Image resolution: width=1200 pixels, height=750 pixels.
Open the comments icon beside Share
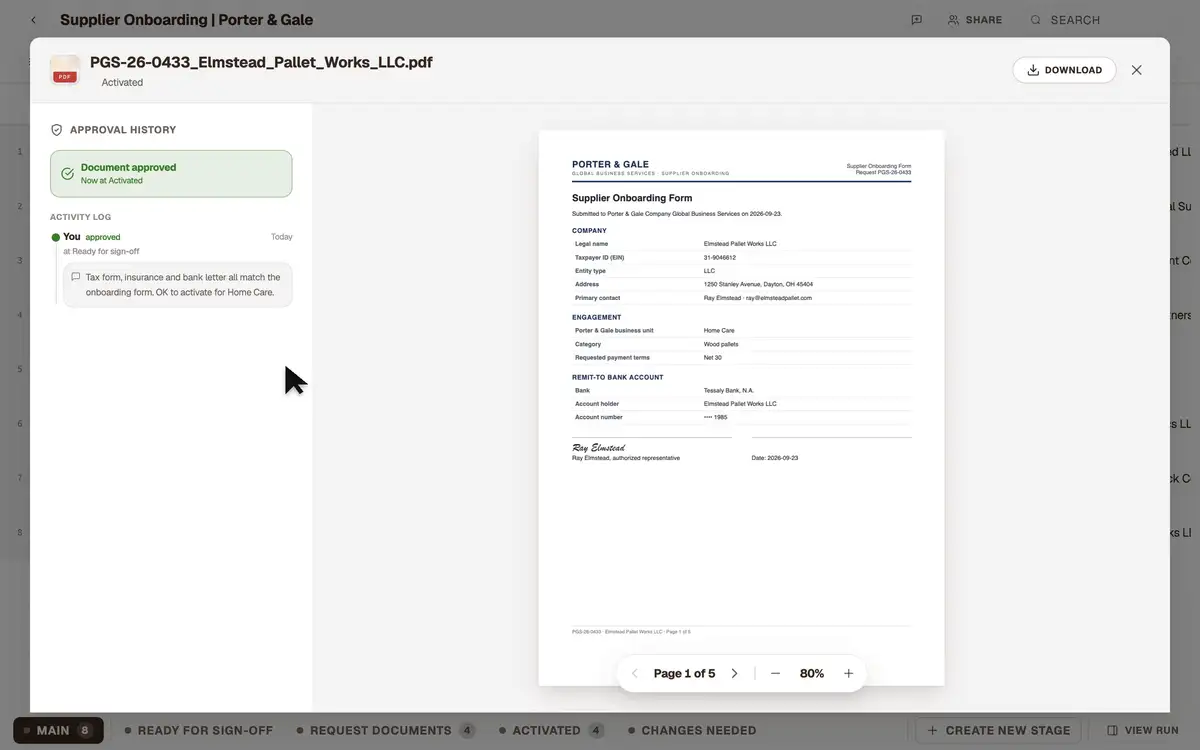tap(916, 20)
